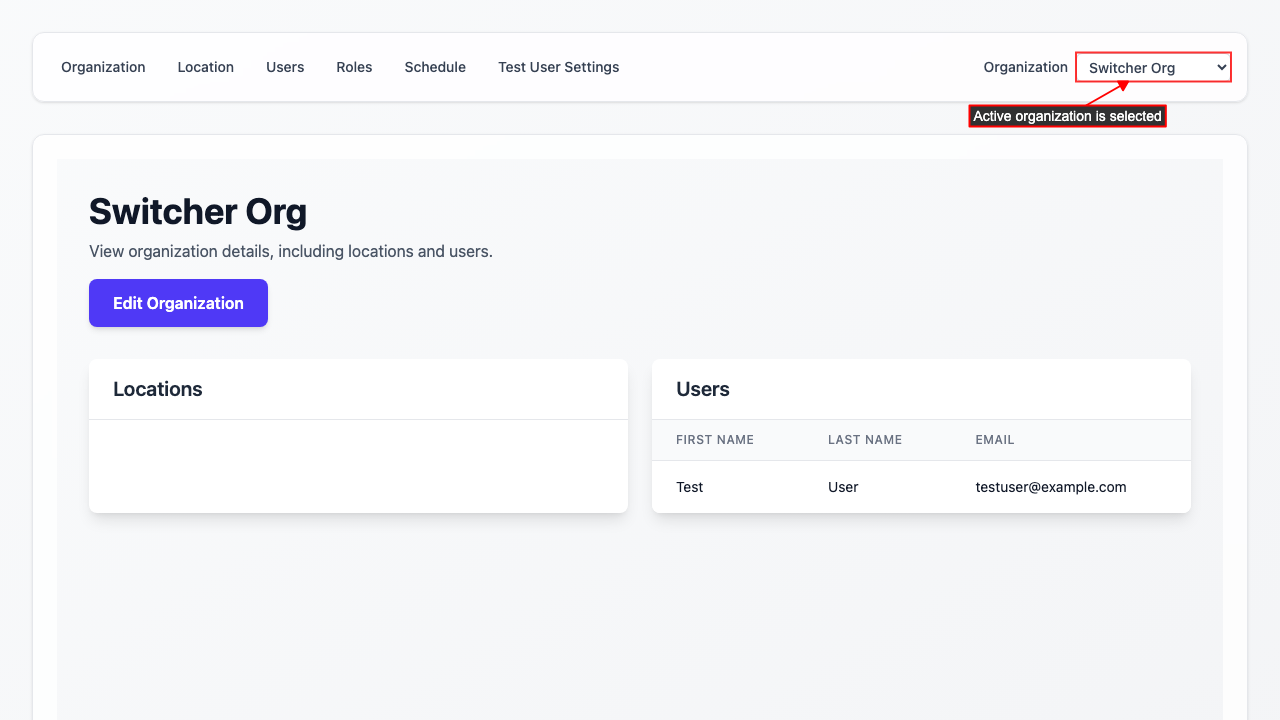
Task: Select the Locations panel header
Action: tap(158, 389)
